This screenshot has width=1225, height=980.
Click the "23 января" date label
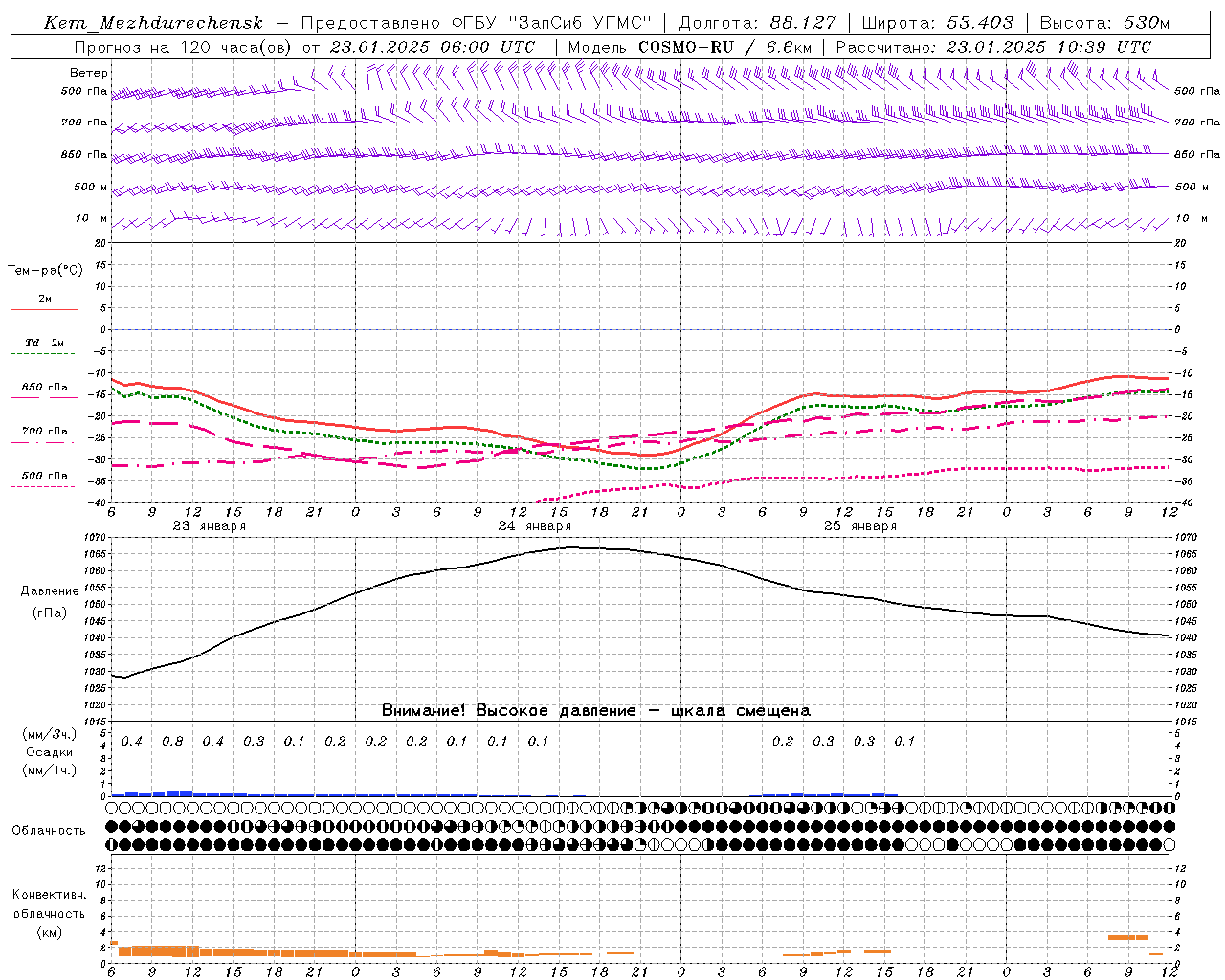pos(210,526)
